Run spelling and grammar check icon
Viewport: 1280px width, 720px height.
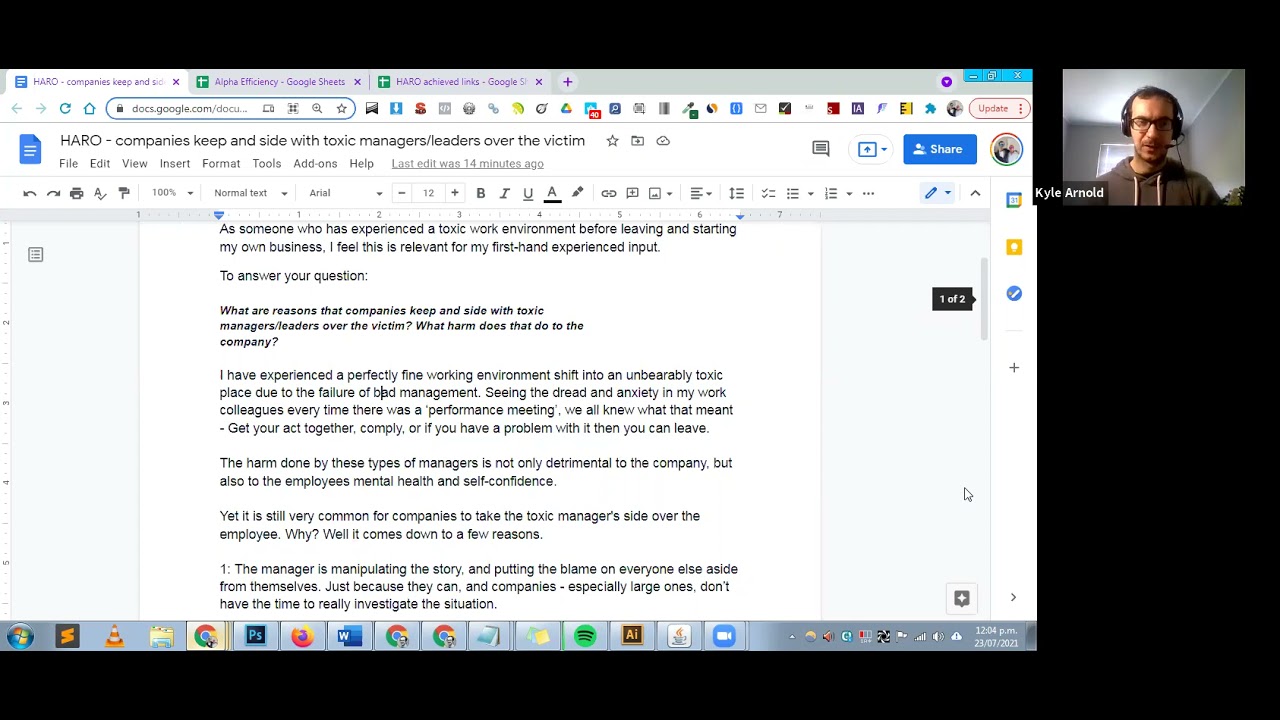(100, 193)
